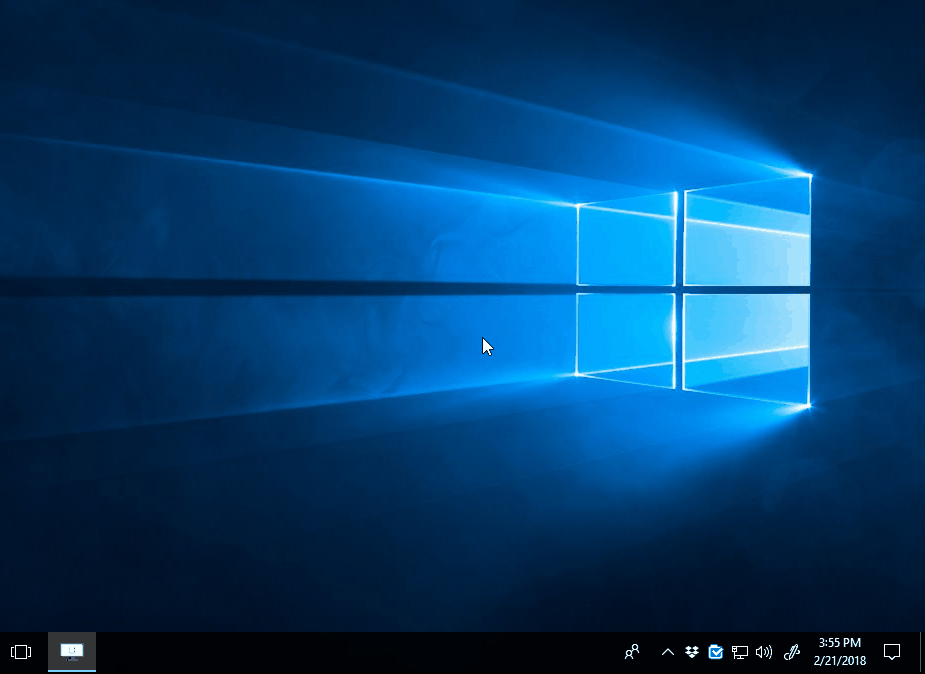The width and height of the screenshot is (925, 674).
Task: Click an empty area of the taskbar
Action: pyautogui.click(x=354, y=653)
